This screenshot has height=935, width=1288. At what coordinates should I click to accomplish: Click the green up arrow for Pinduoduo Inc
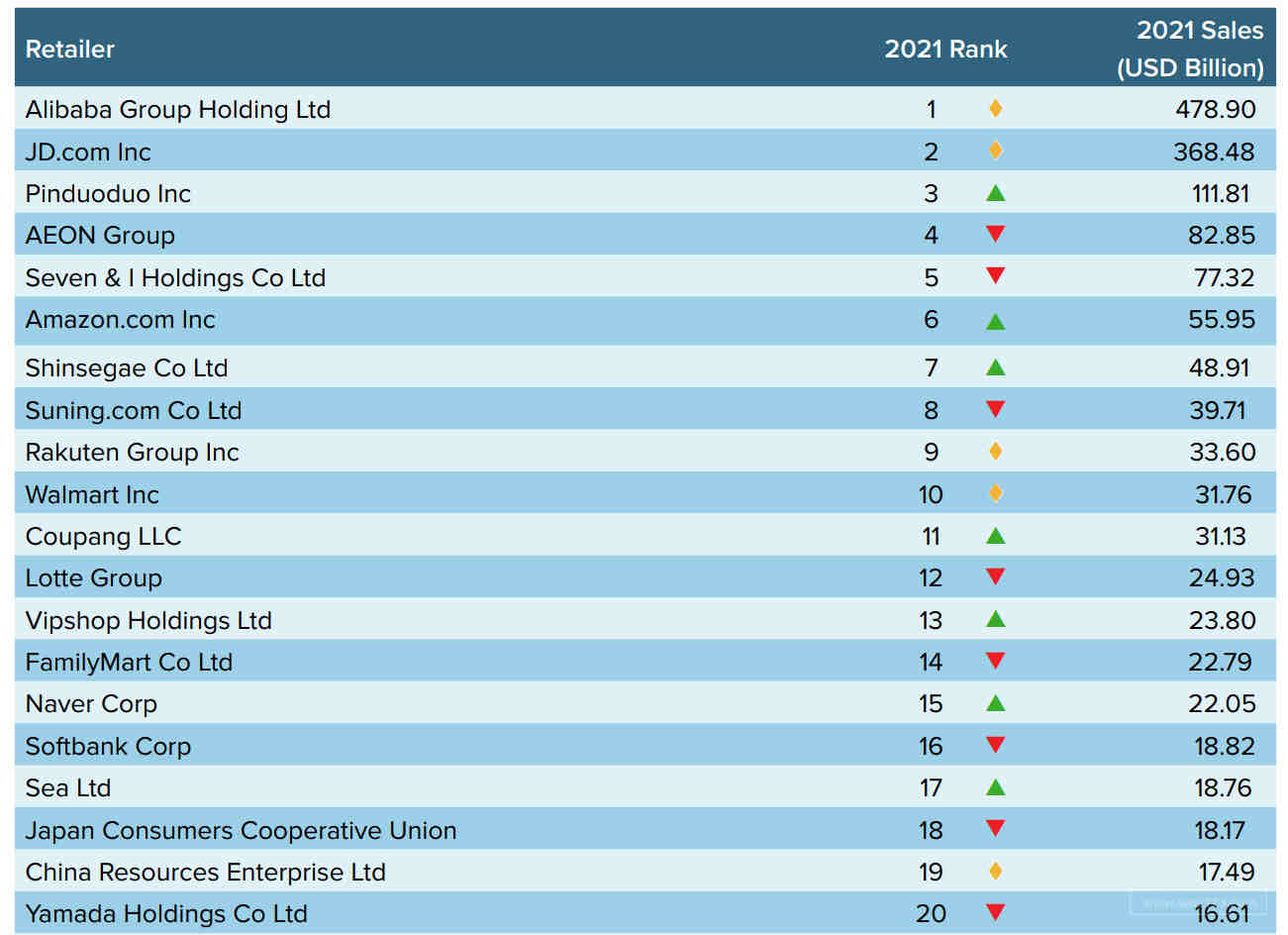pos(996,193)
